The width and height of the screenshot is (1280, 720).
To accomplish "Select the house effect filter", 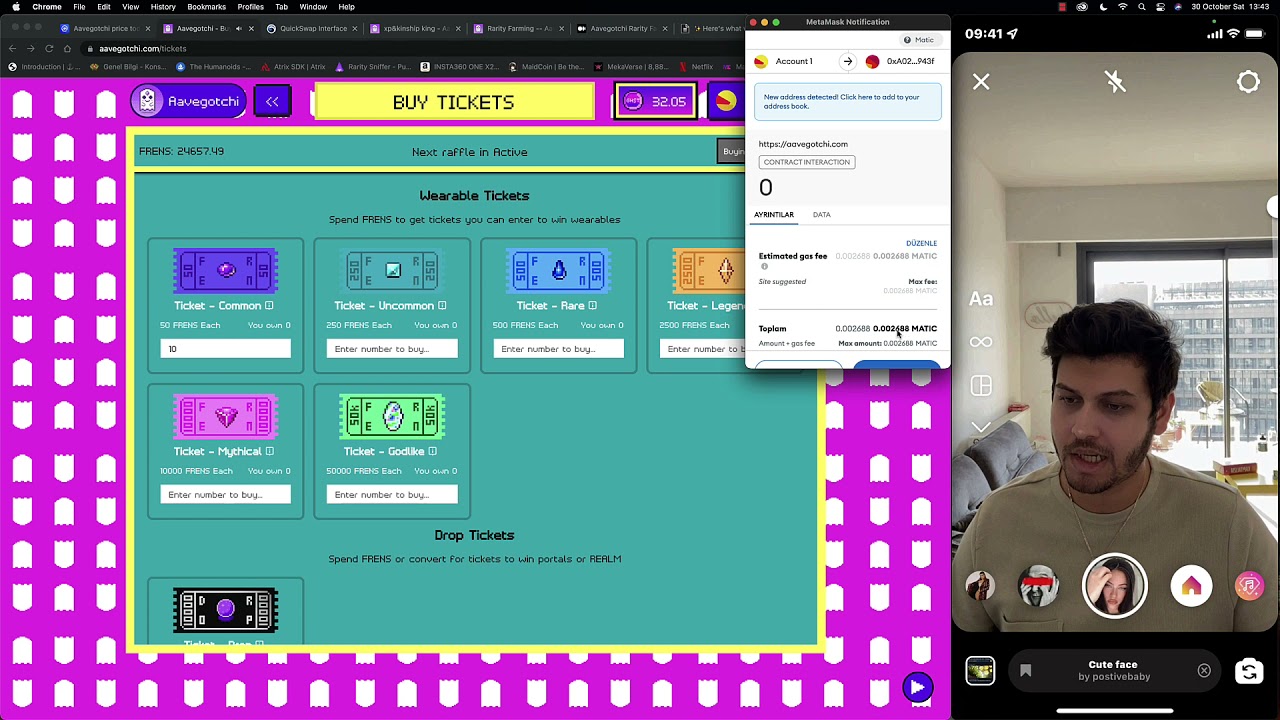I will (x=1191, y=586).
